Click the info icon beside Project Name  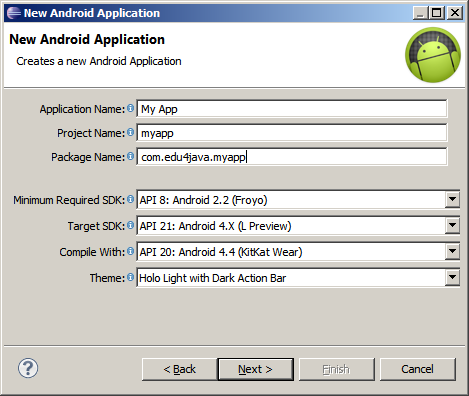(x=131, y=132)
